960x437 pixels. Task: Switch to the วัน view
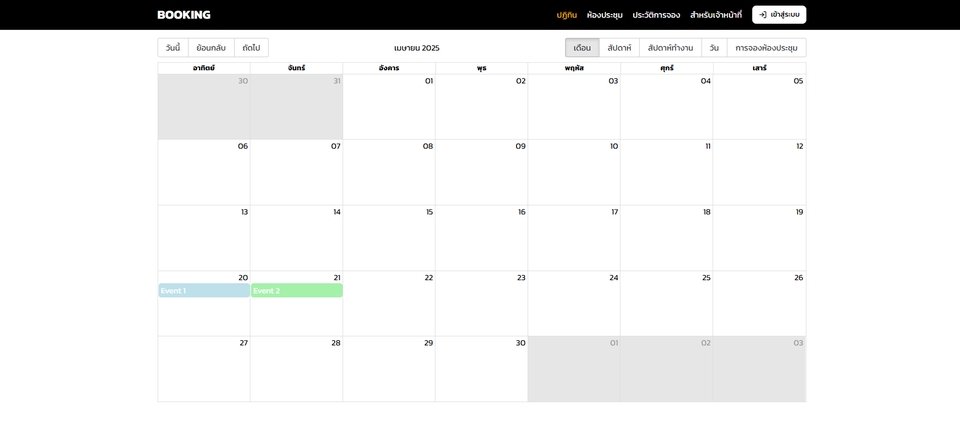coord(714,48)
